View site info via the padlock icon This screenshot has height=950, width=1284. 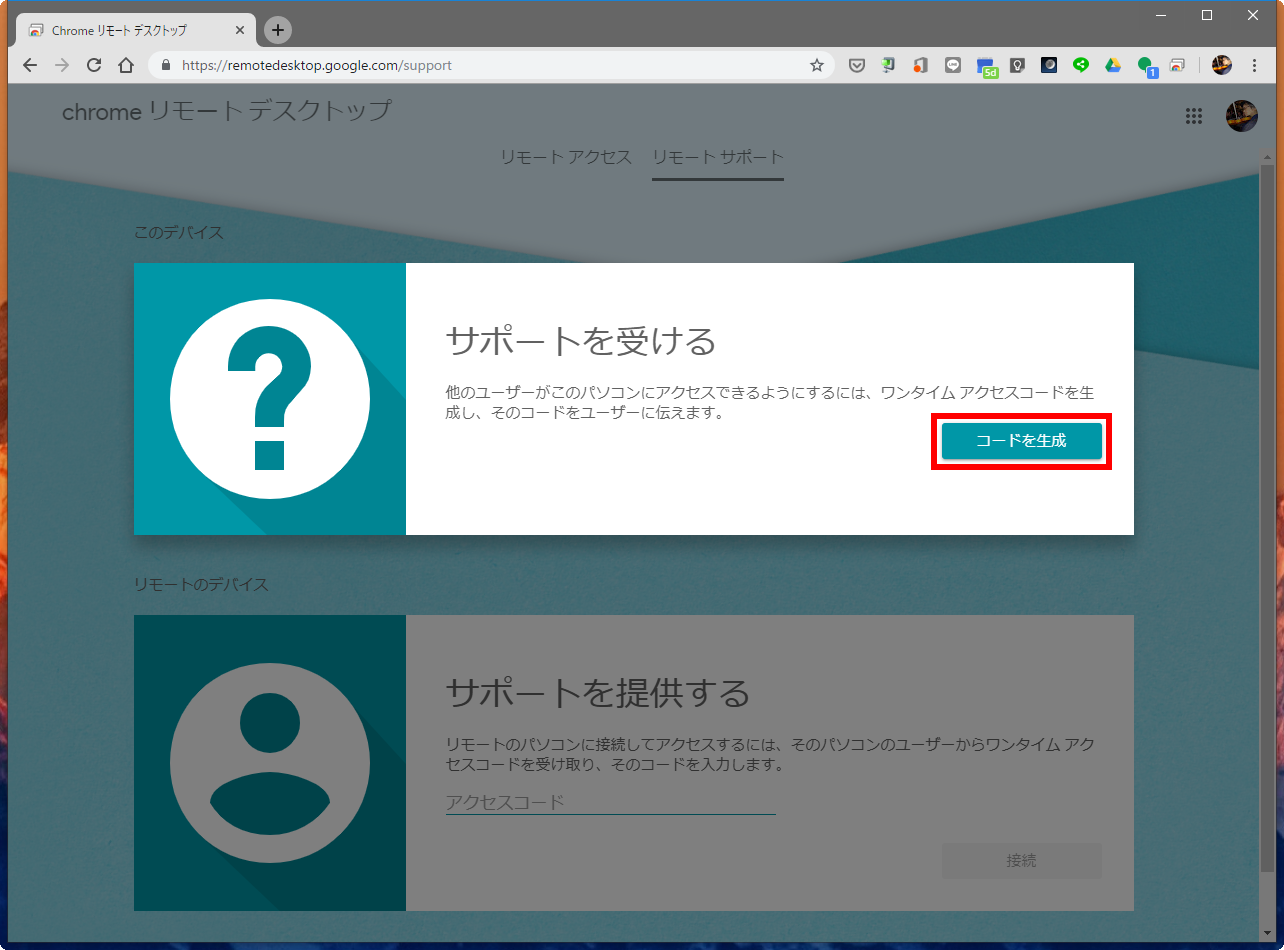pyautogui.click(x=166, y=65)
